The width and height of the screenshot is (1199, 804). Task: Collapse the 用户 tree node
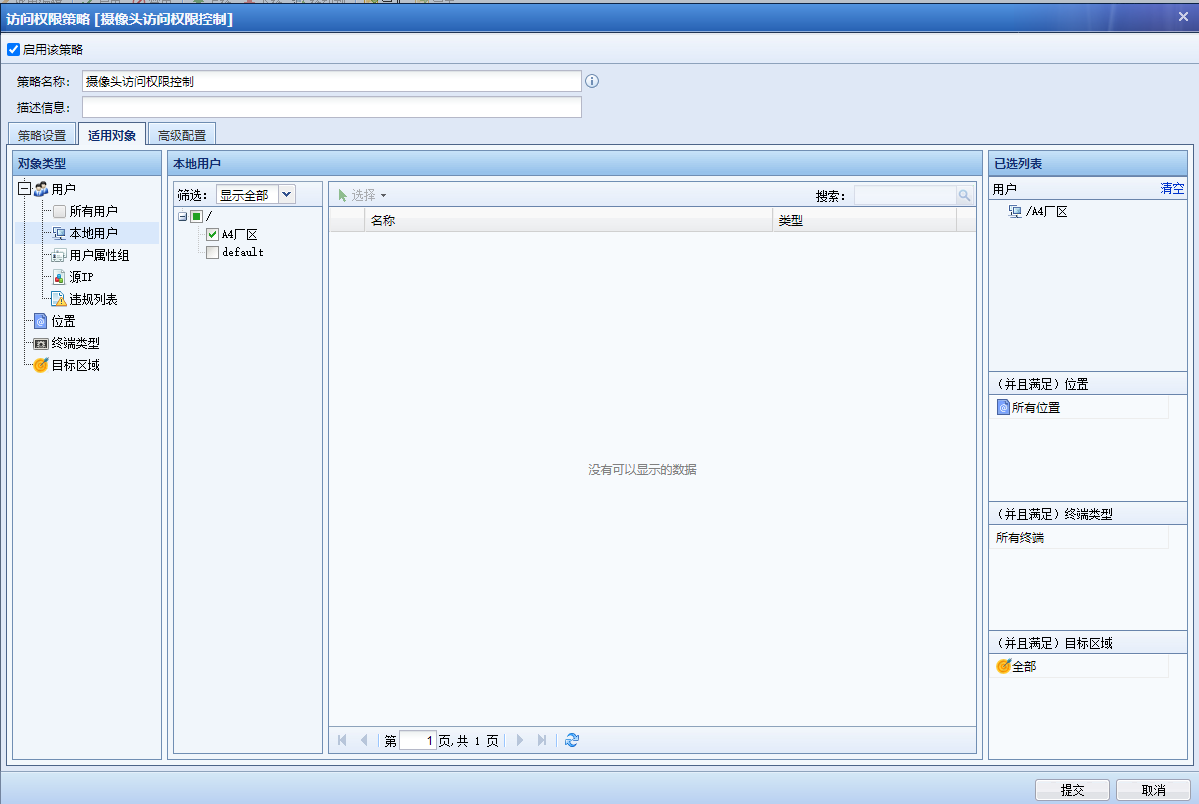click(24, 188)
